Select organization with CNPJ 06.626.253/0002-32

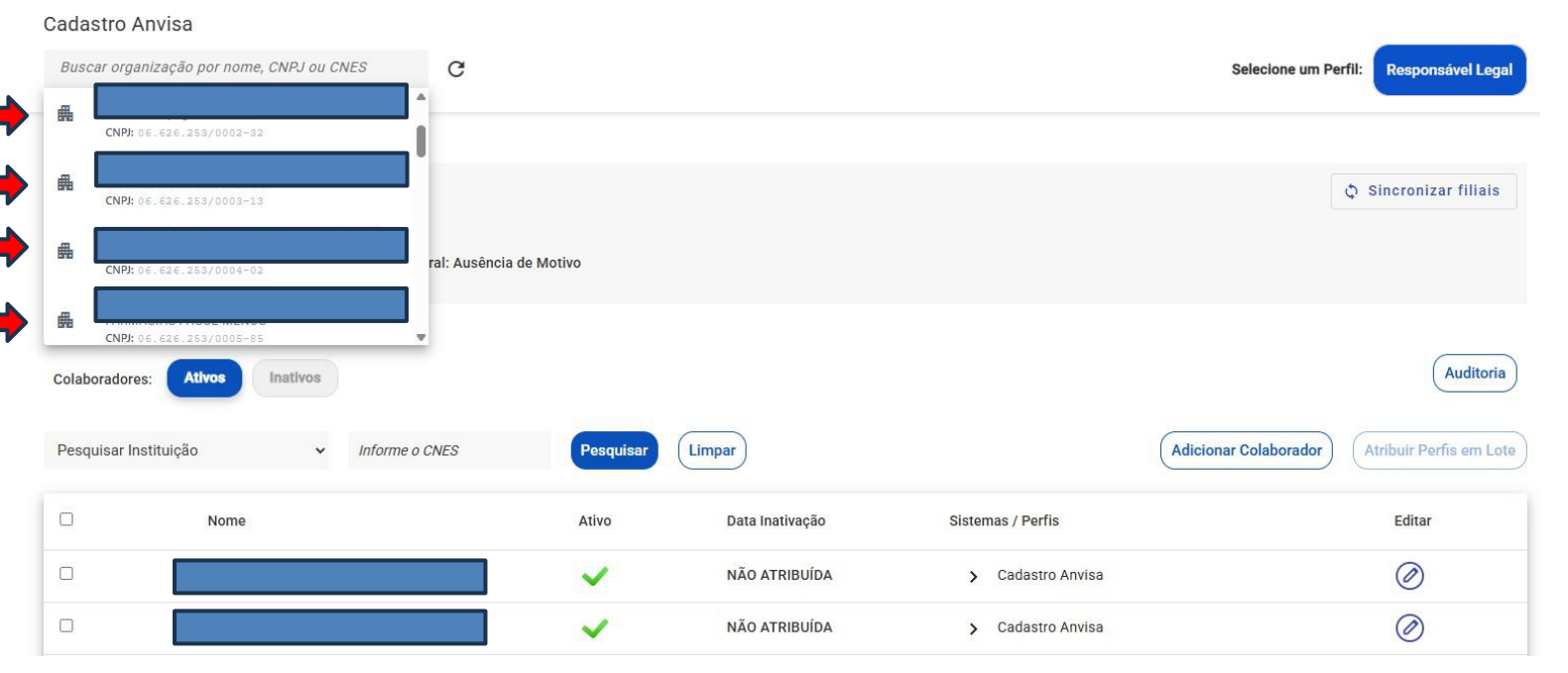pyautogui.click(x=229, y=113)
